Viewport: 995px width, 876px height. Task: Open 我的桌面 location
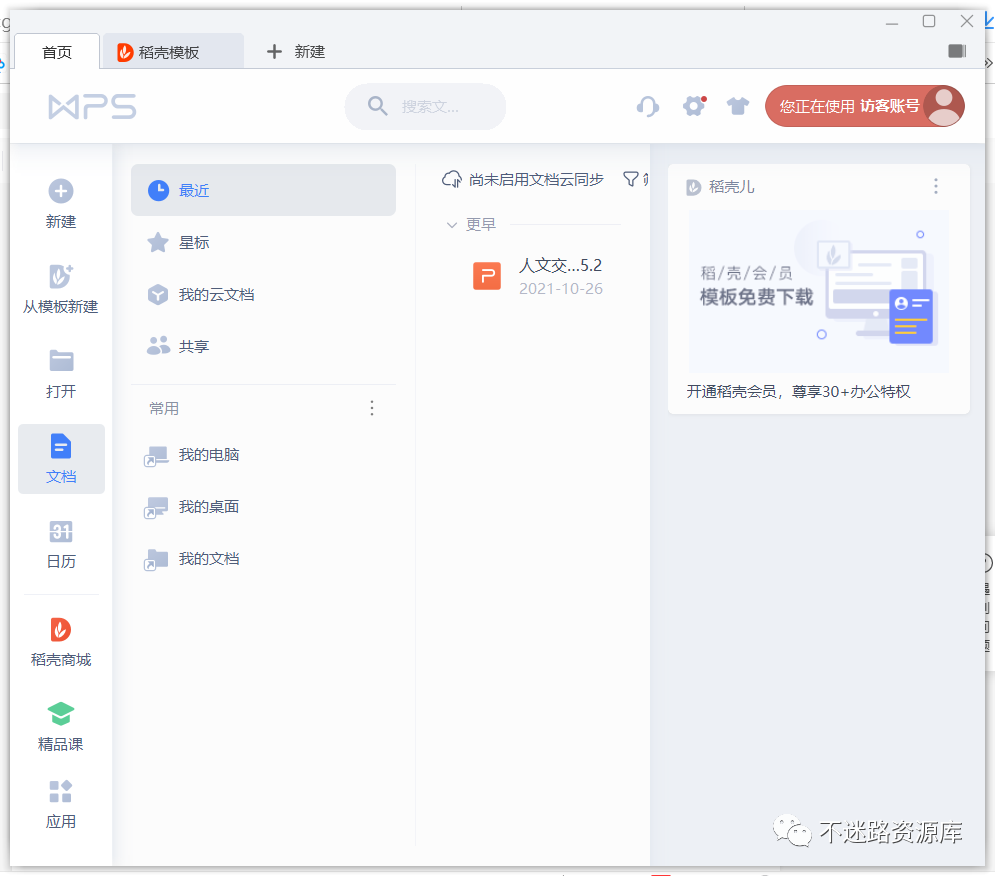tap(263, 507)
